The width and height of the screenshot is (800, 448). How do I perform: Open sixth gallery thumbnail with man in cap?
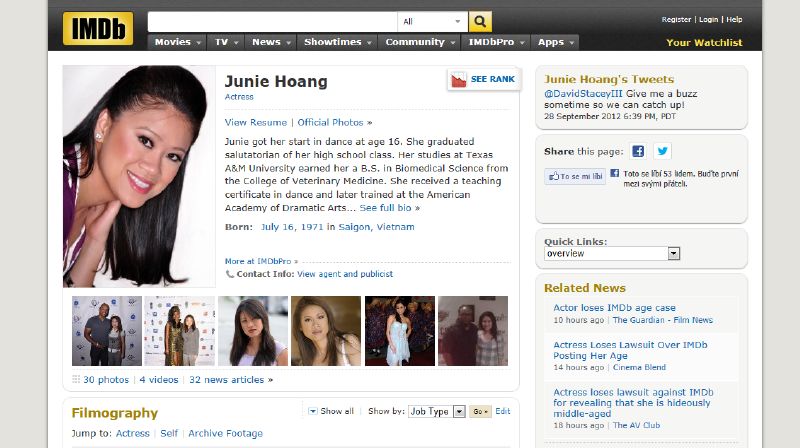click(x=473, y=331)
